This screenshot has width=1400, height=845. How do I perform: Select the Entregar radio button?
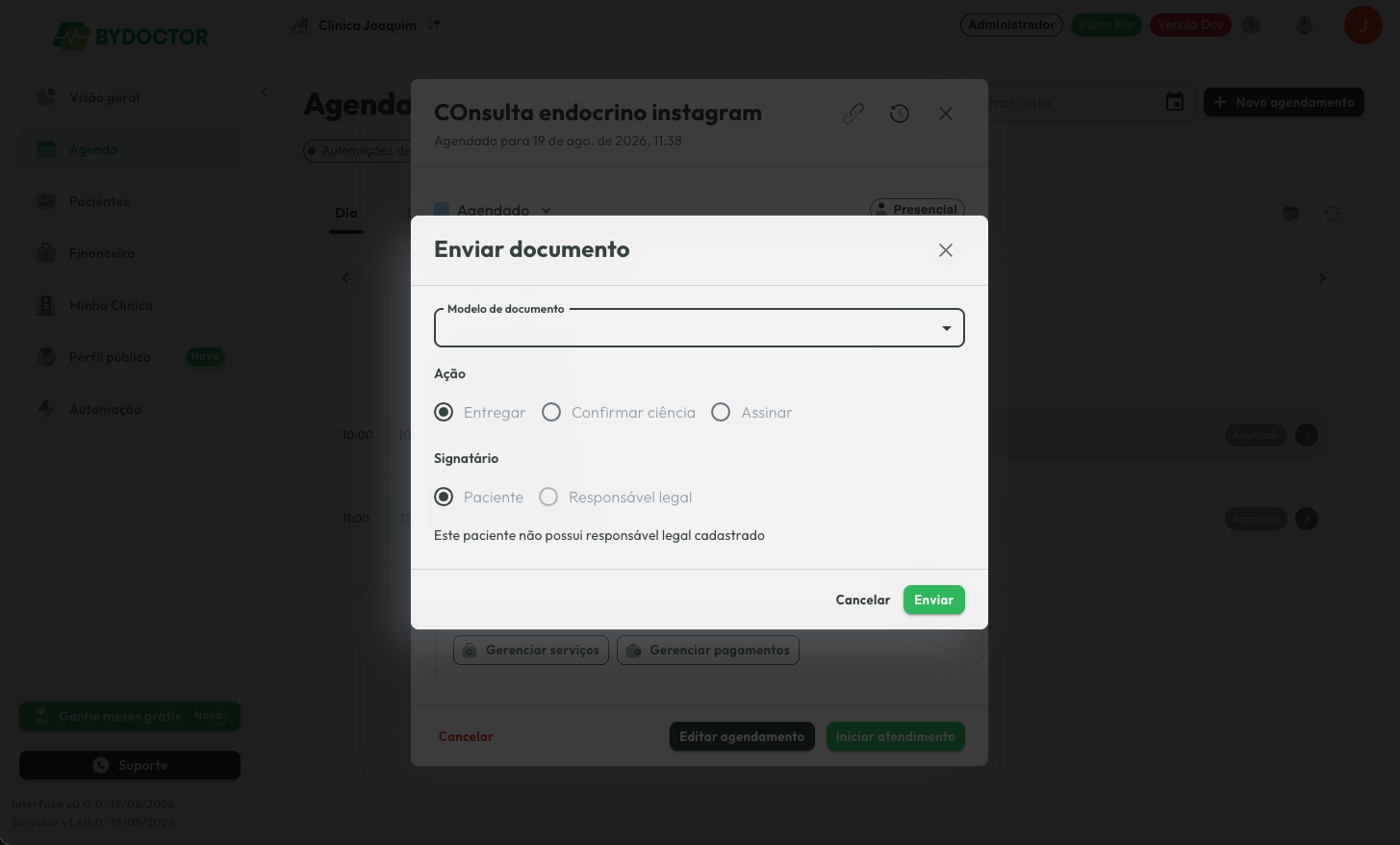tap(444, 412)
